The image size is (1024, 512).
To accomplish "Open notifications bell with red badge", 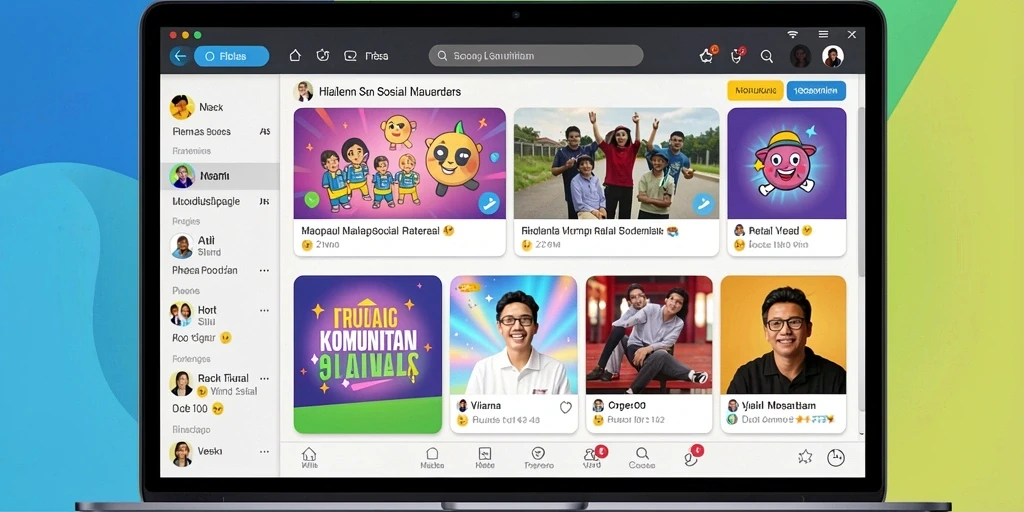I will click(x=738, y=56).
